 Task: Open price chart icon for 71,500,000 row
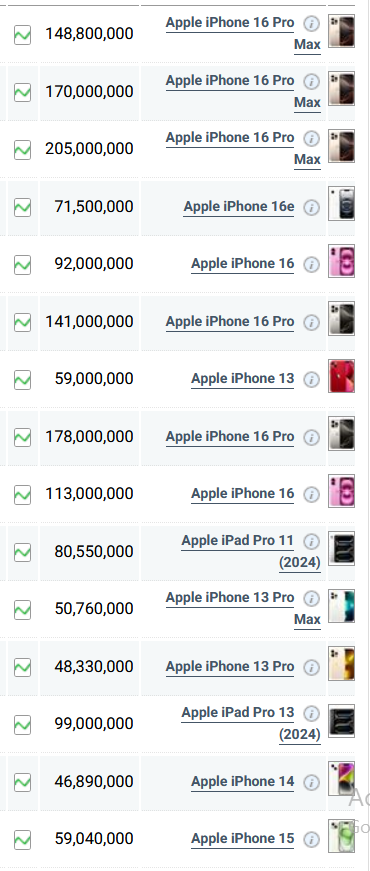click(x=22, y=207)
